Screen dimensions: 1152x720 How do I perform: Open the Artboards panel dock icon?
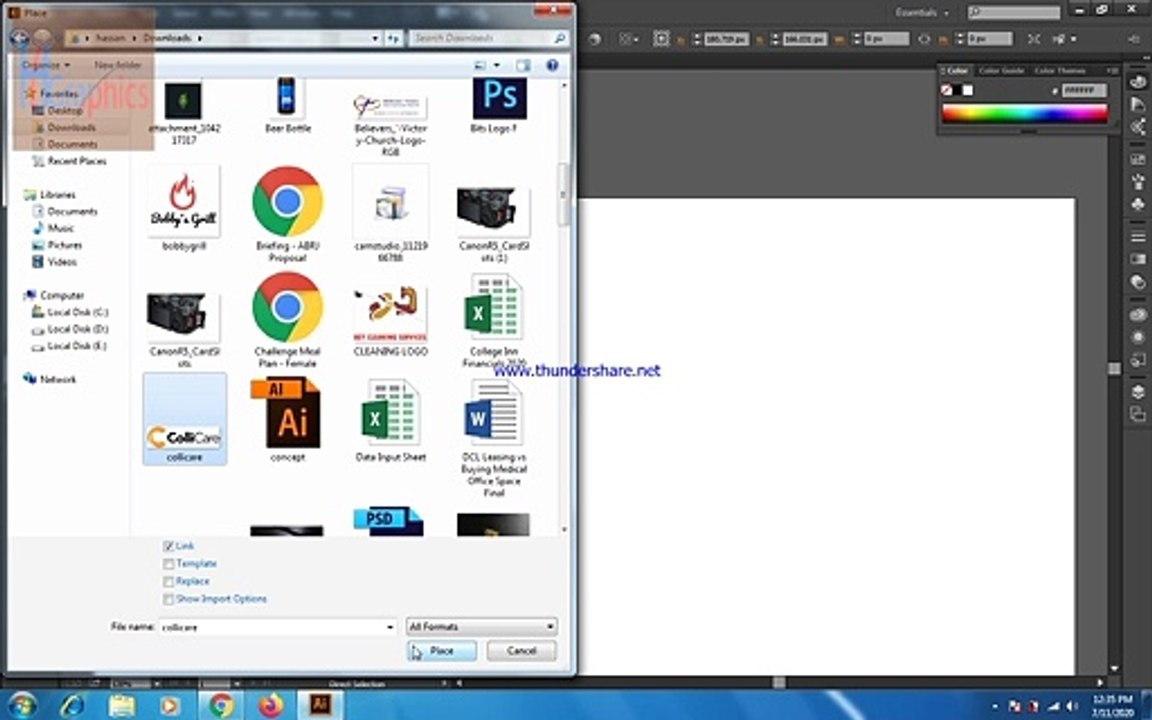click(x=1137, y=414)
